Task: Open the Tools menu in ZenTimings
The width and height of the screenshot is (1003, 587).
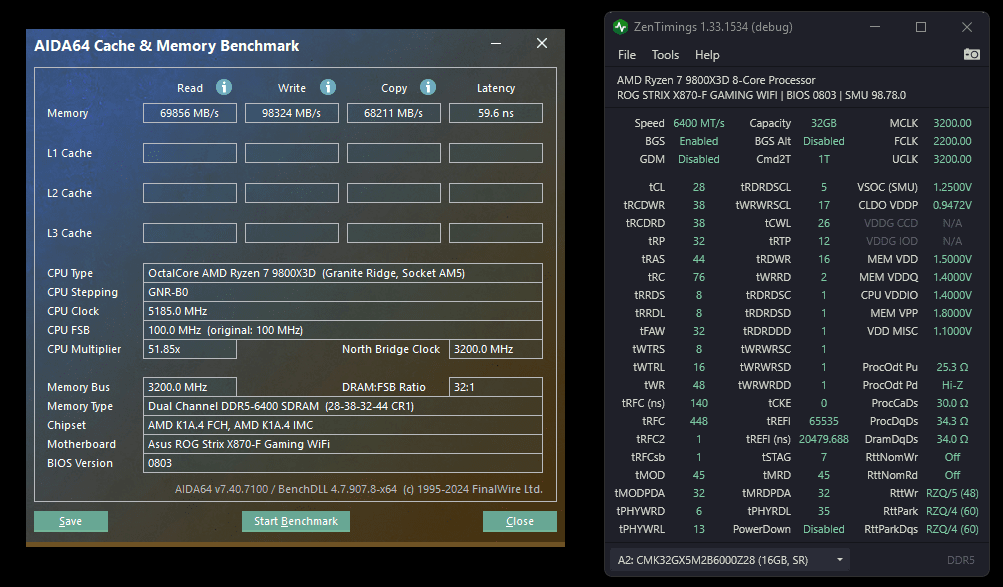Action: pos(665,55)
